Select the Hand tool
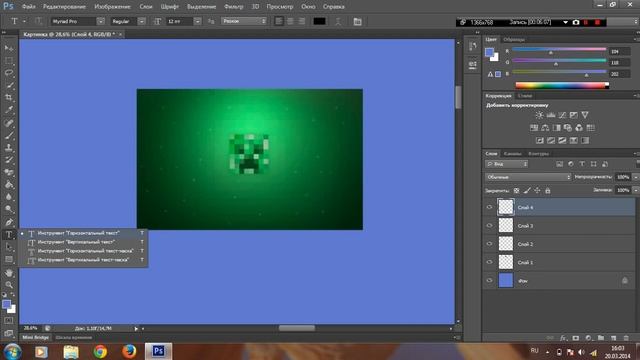This screenshot has width=640, height=360. [x=9, y=272]
